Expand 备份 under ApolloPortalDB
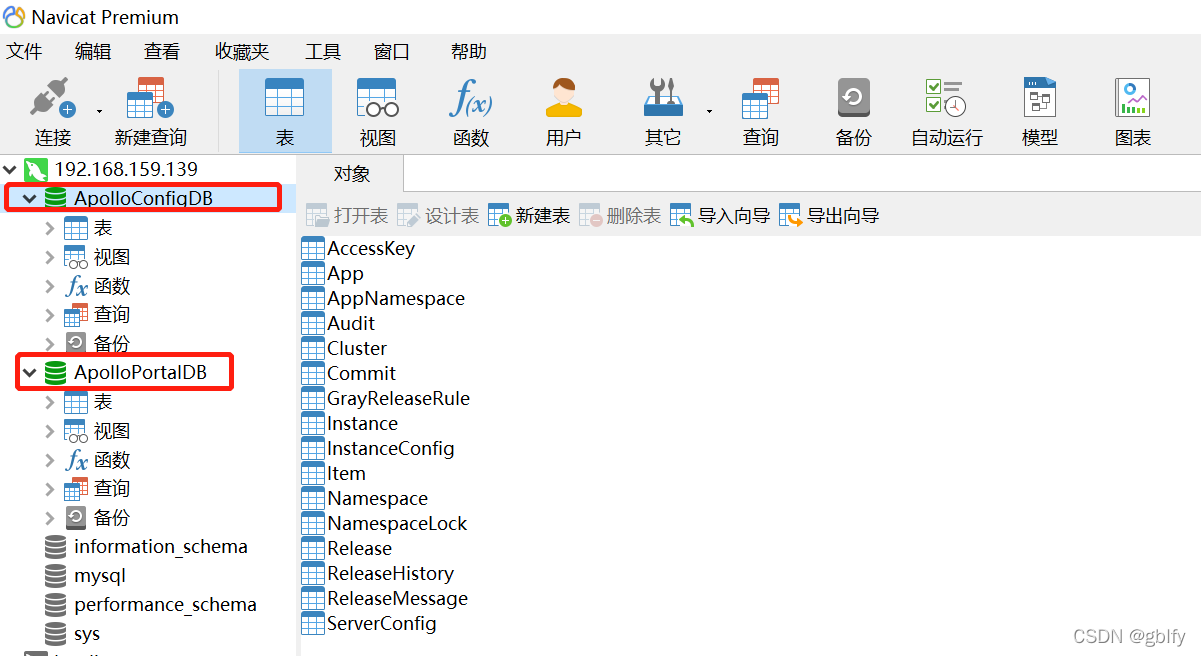1201x656 pixels. (50, 517)
